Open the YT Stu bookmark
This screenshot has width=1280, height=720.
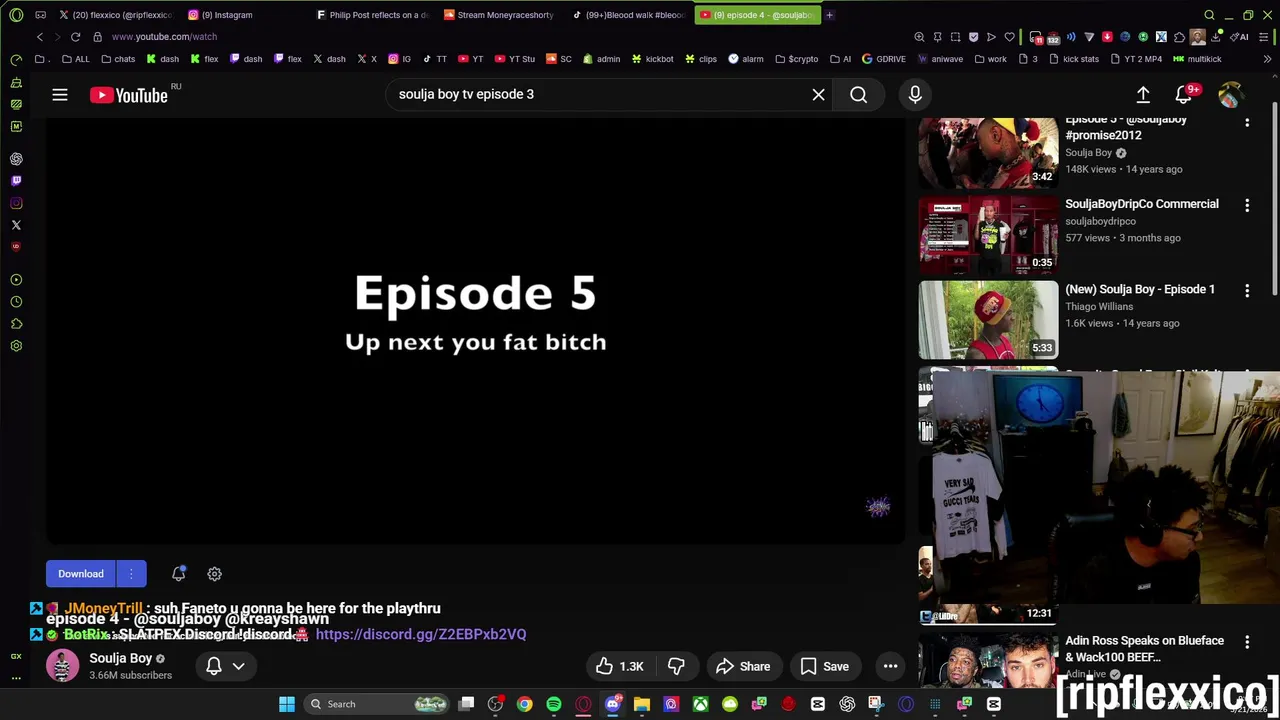pos(514,59)
